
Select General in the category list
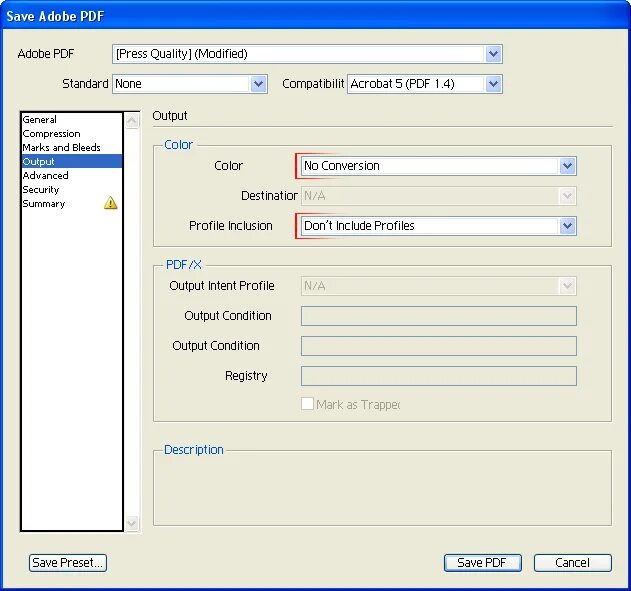72,119
